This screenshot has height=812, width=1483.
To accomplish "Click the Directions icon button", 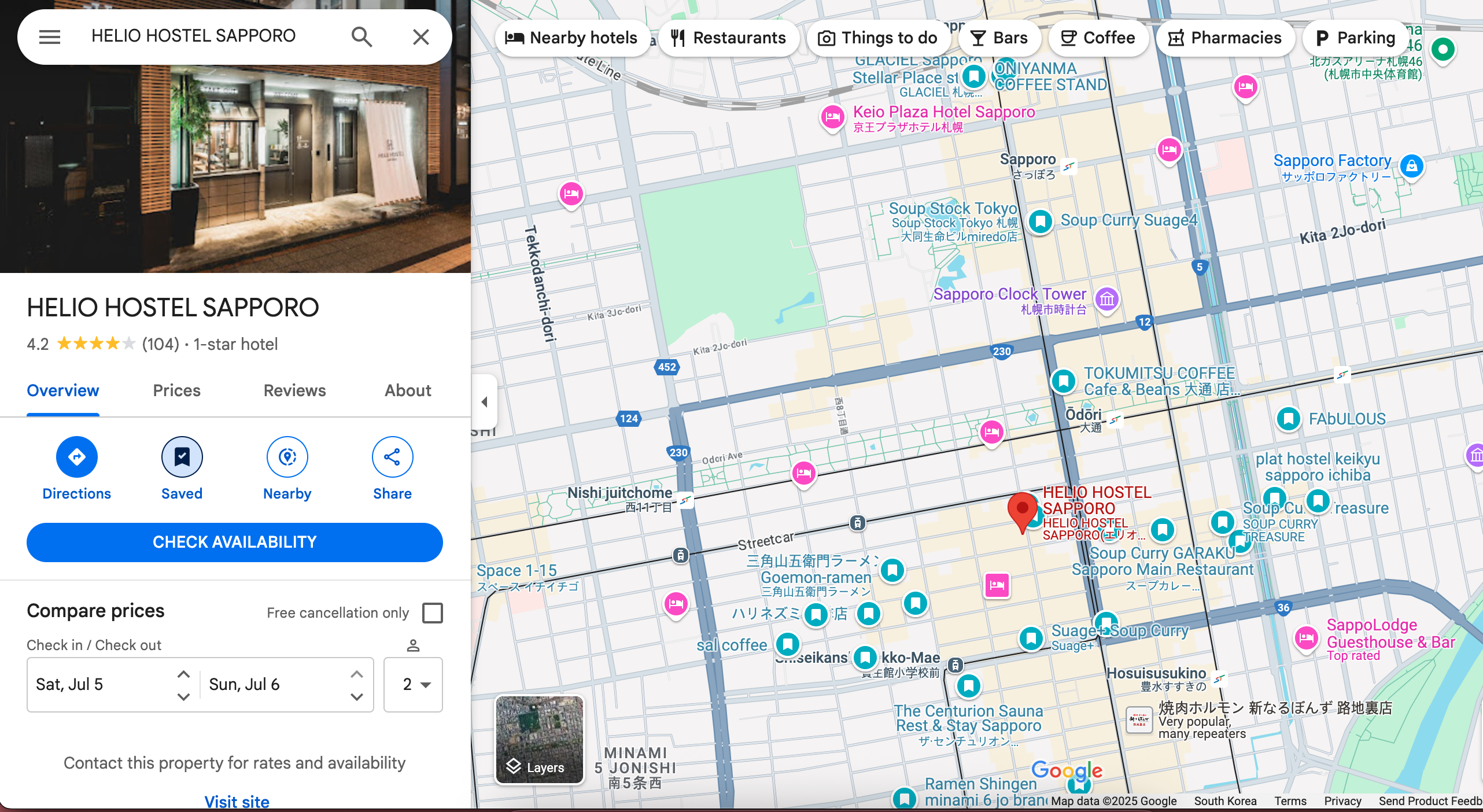I will [76, 457].
